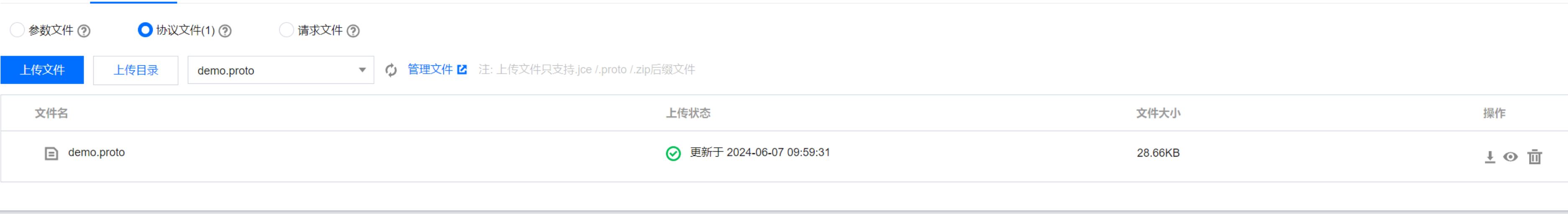The image size is (1568, 214).
Task: Open the demo.proto file dropdown
Action: (281, 70)
